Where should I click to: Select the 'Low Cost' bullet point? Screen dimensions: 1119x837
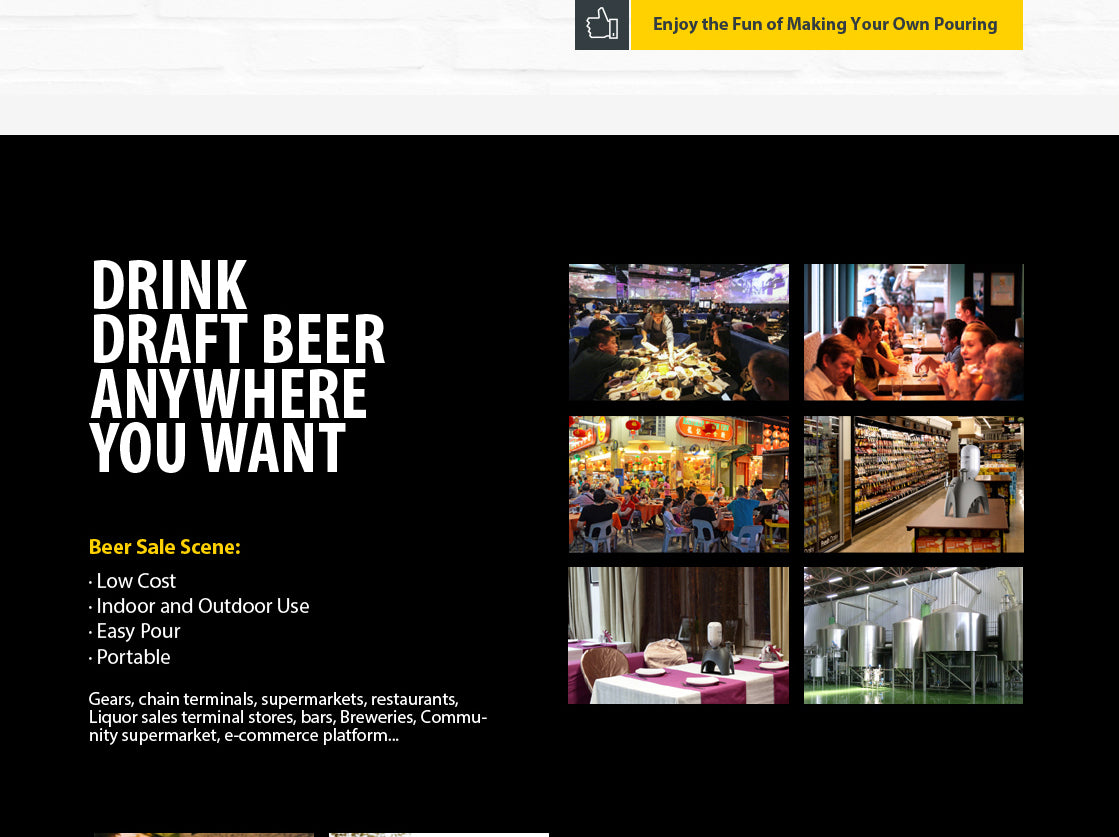click(x=135, y=581)
